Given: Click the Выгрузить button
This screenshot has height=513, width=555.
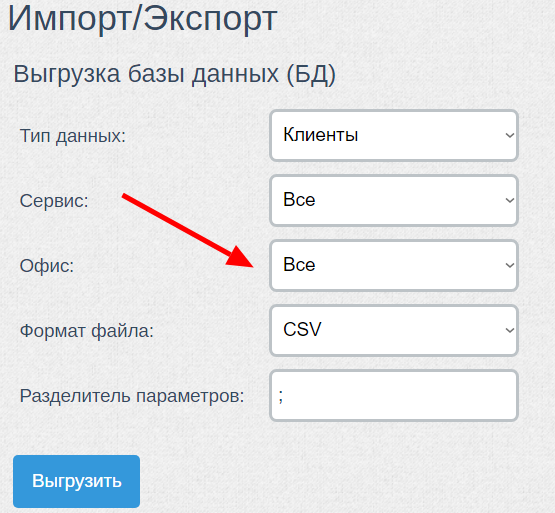Looking at the screenshot, I should click(76, 481).
